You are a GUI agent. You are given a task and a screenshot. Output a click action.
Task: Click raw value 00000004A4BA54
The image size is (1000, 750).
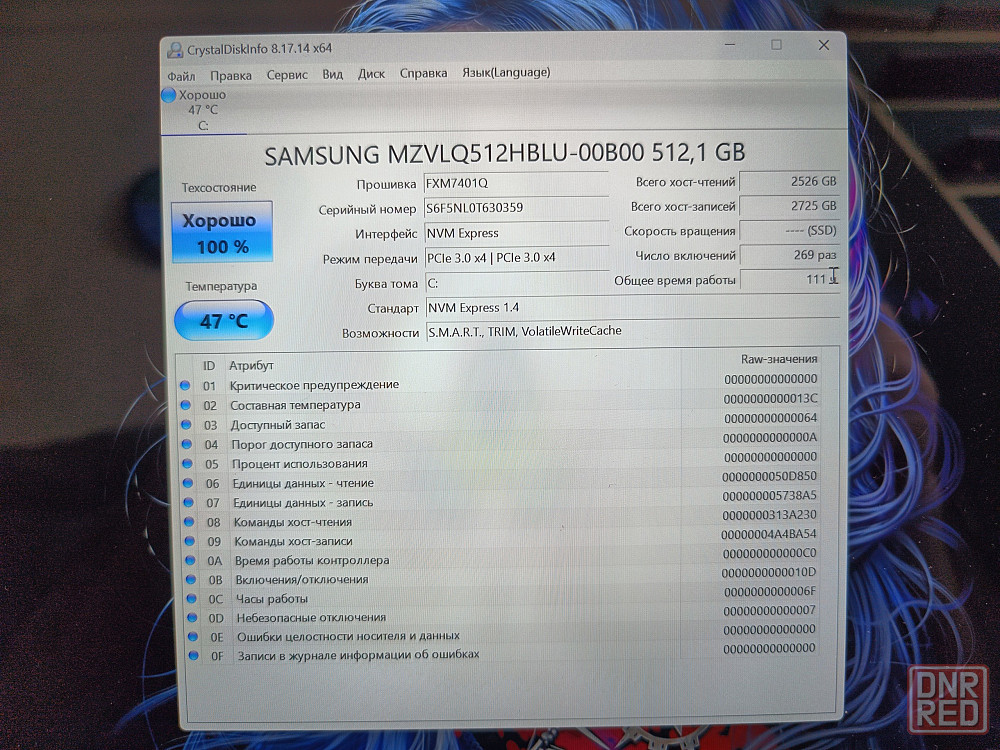(768, 534)
